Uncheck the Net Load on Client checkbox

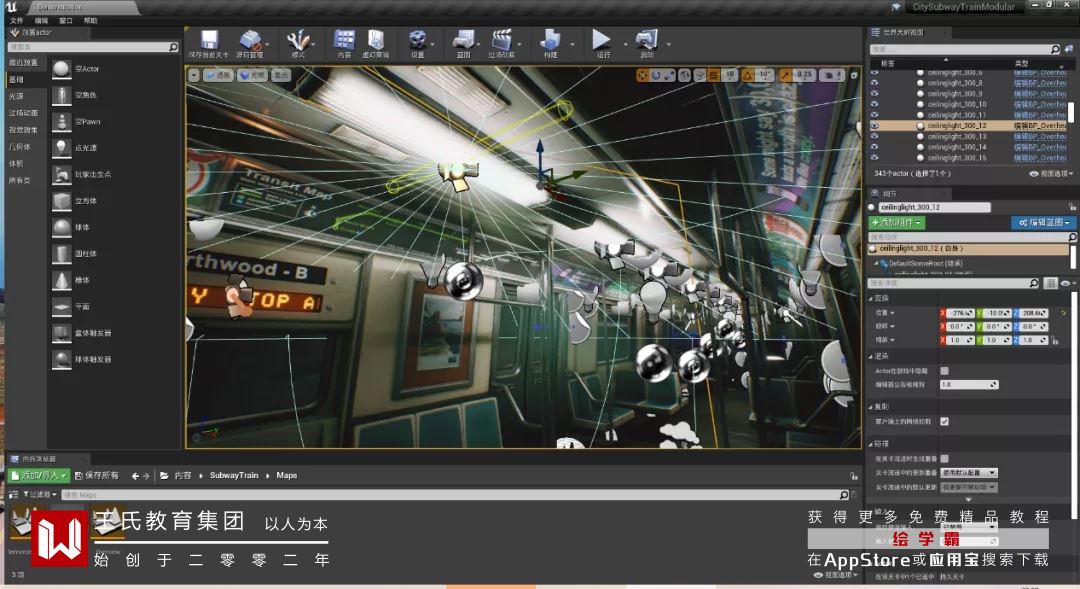coord(945,421)
